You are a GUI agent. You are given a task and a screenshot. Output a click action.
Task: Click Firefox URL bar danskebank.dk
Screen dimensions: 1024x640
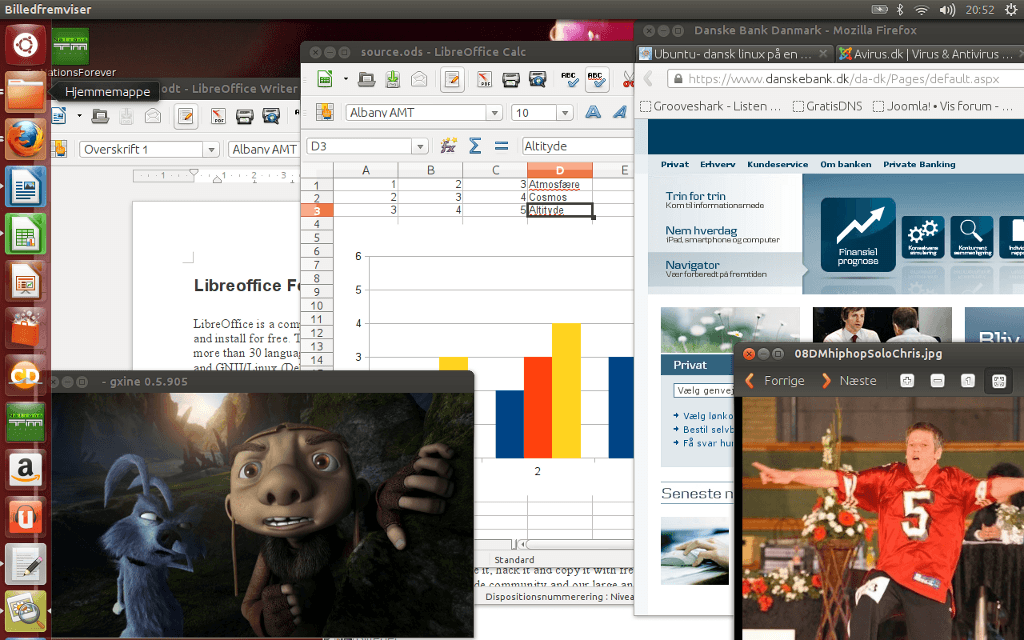pyautogui.click(x=845, y=79)
